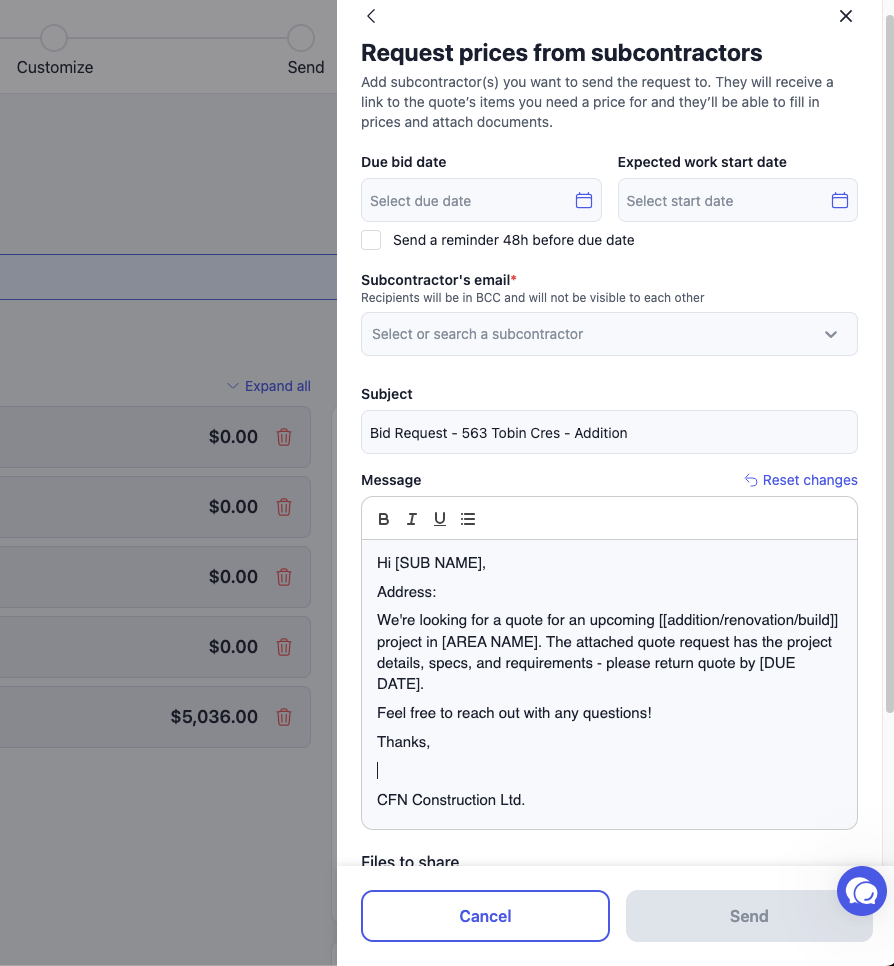This screenshot has height=966, width=894.
Task: Click the Subject input field
Action: click(609, 432)
